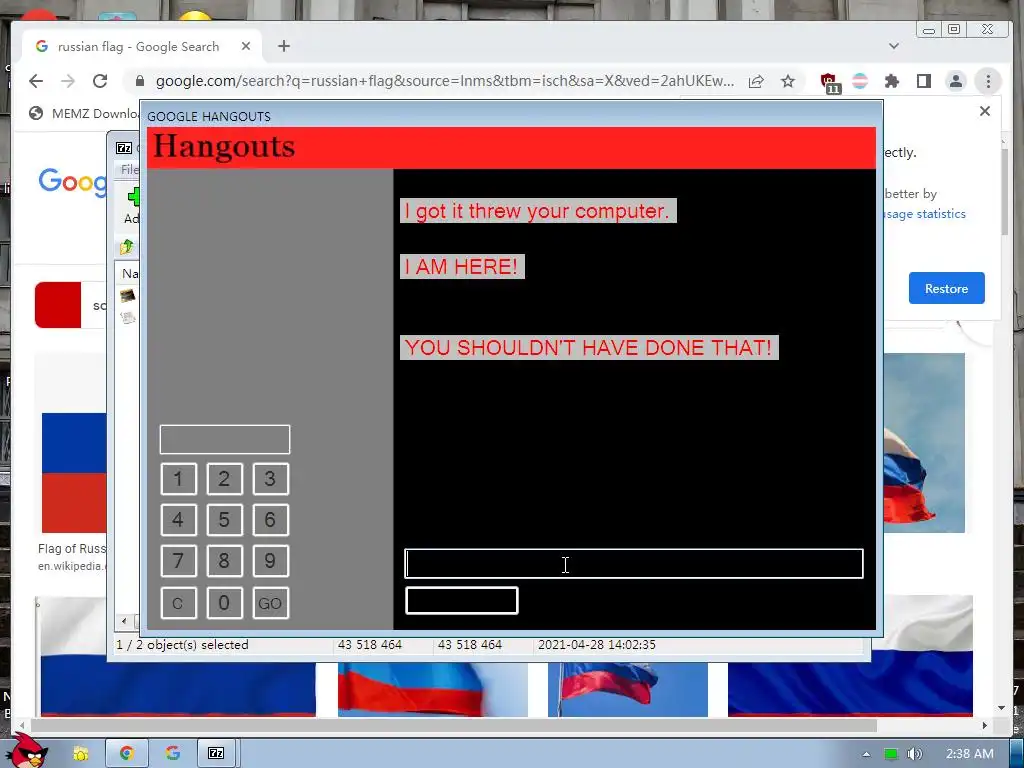
Task: Open the Chrome icon on taskbar
Action: click(127, 754)
